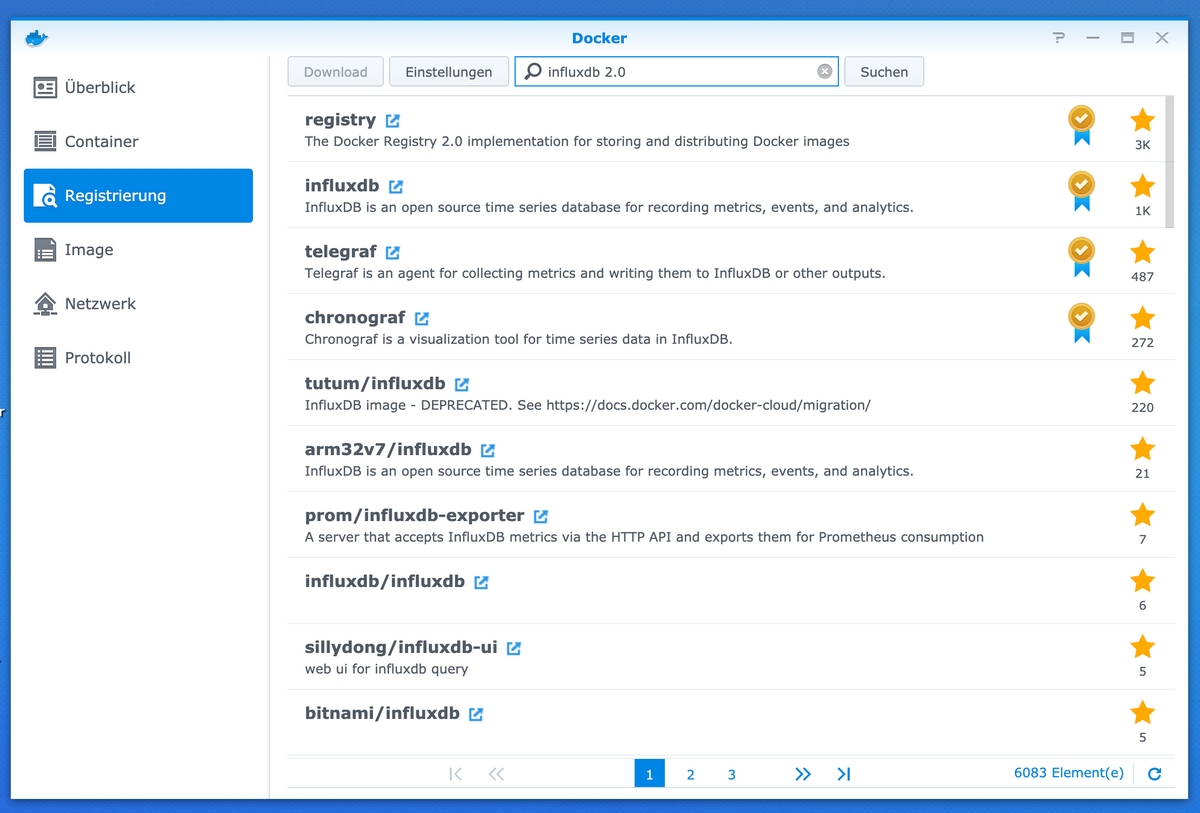The width and height of the screenshot is (1200, 813).
Task: Open external link icon next to sillydong/influxdb-ui
Action: click(514, 648)
